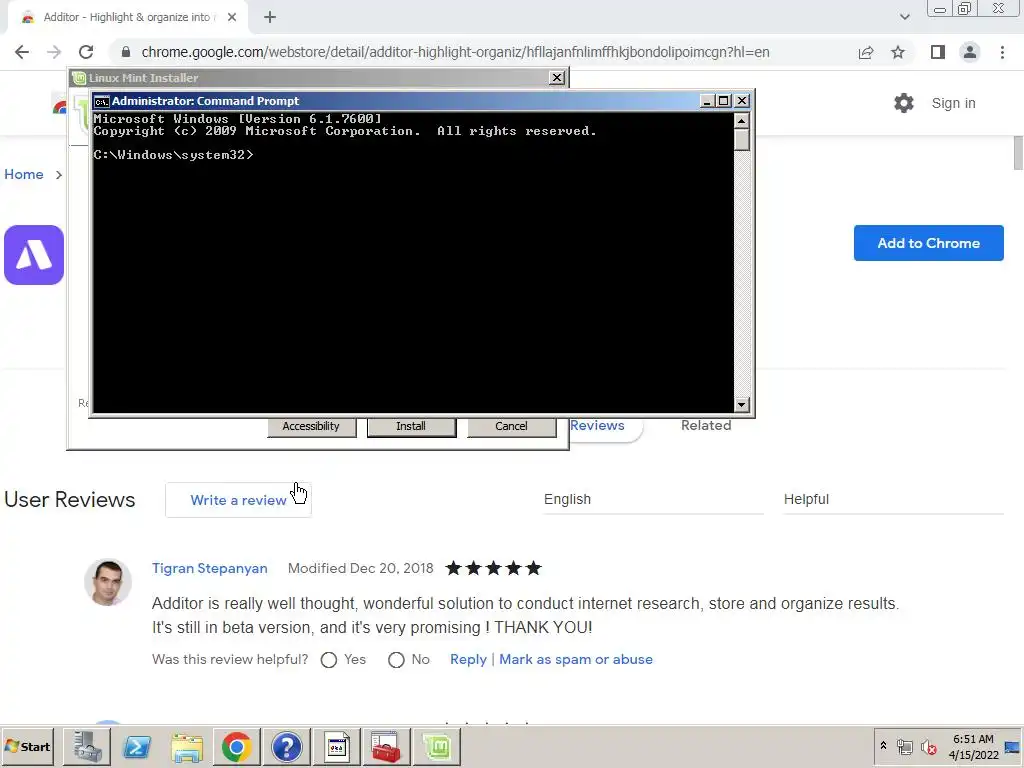1024x768 pixels.
Task: Switch to Chrome on the taskbar
Action: click(236, 746)
